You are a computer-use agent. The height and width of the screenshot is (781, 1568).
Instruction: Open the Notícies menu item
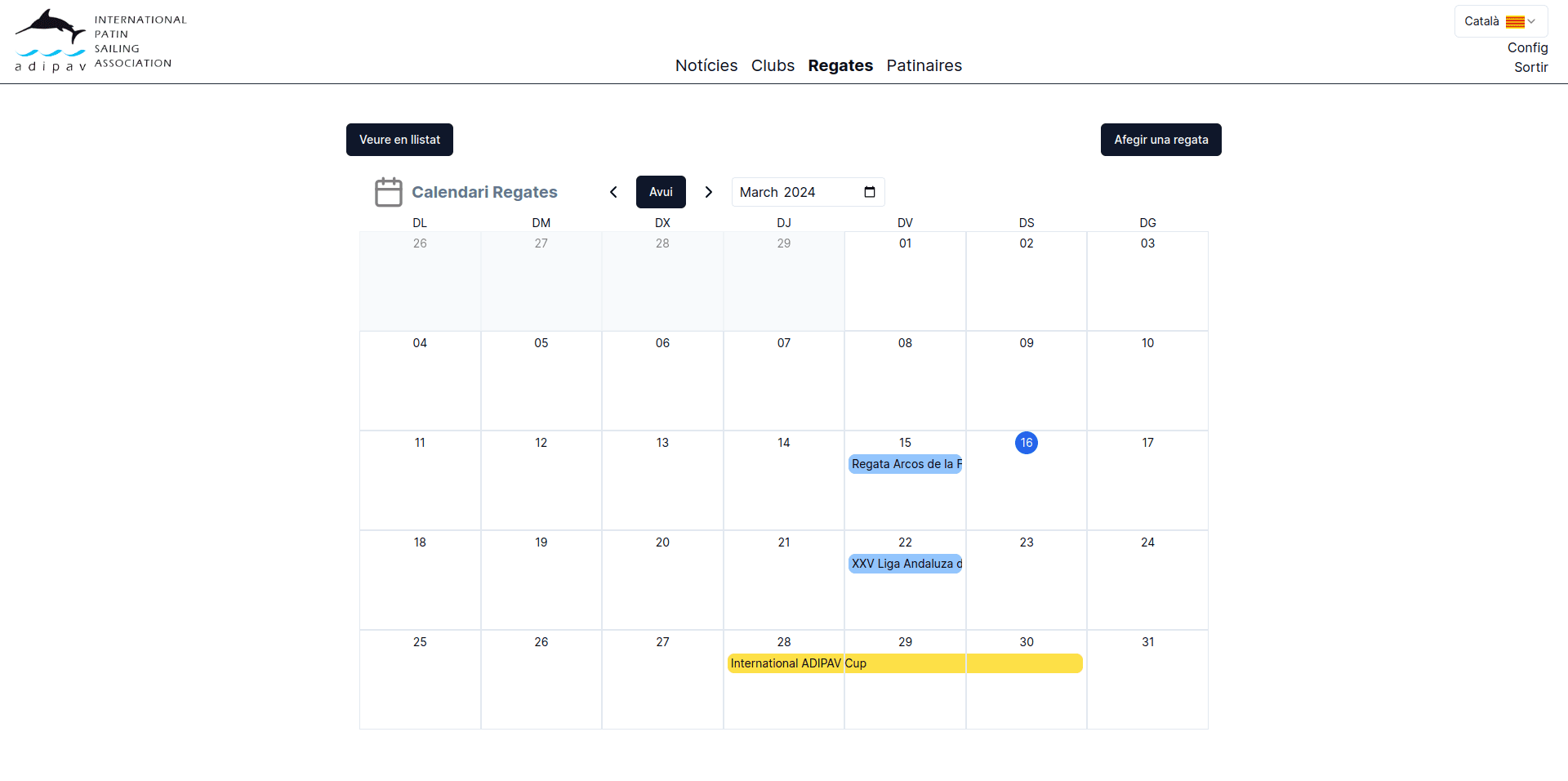[x=706, y=65]
